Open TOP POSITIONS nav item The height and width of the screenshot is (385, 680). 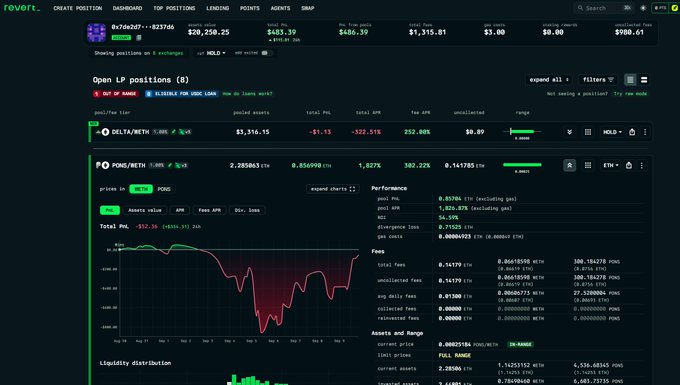coord(174,8)
